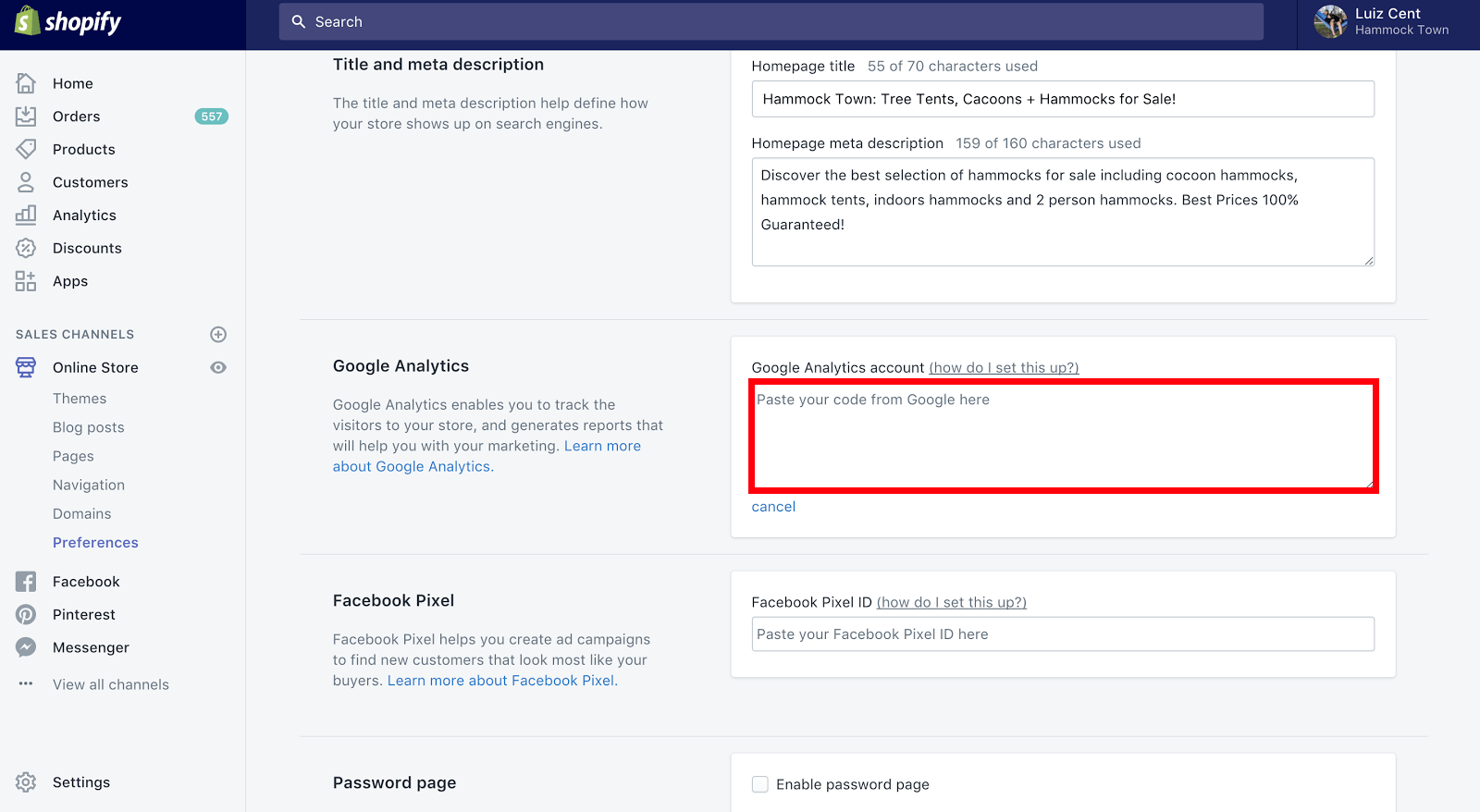Open the Home menu item

pos(73,83)
